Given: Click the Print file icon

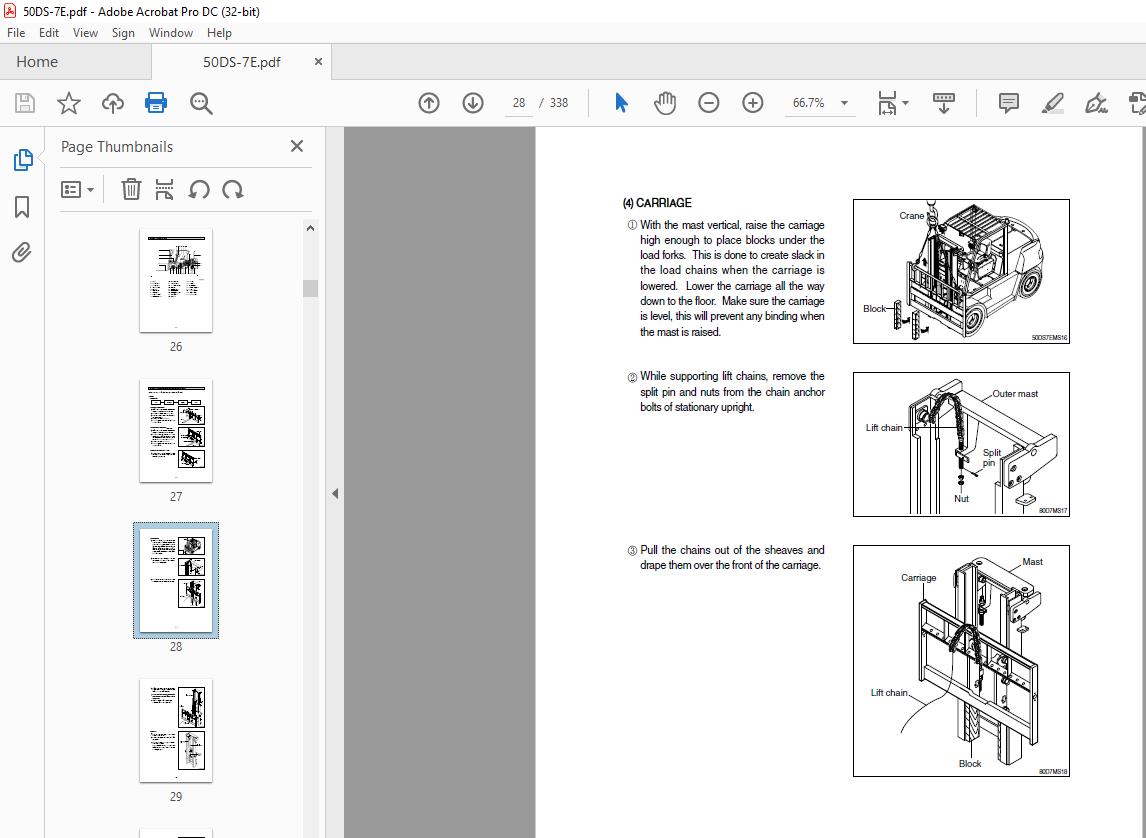Looking at the screenshot, I should 156,103.
